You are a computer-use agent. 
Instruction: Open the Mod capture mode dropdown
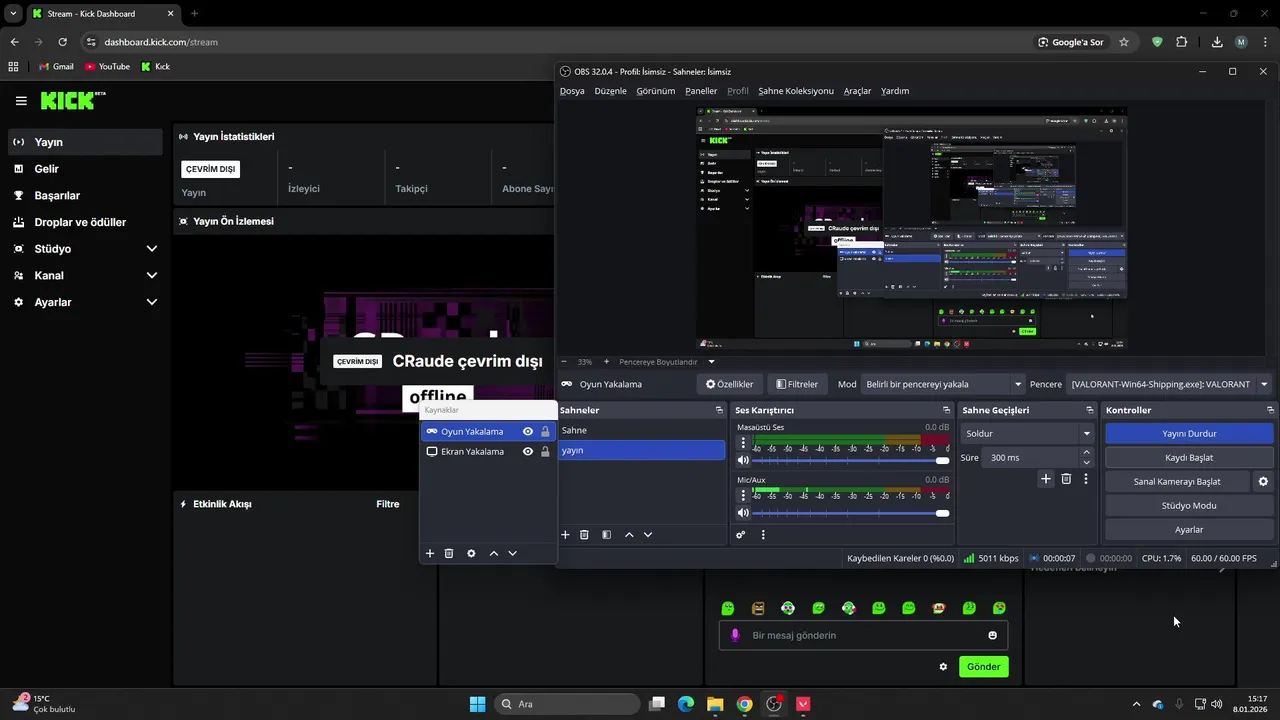[945, 384]
